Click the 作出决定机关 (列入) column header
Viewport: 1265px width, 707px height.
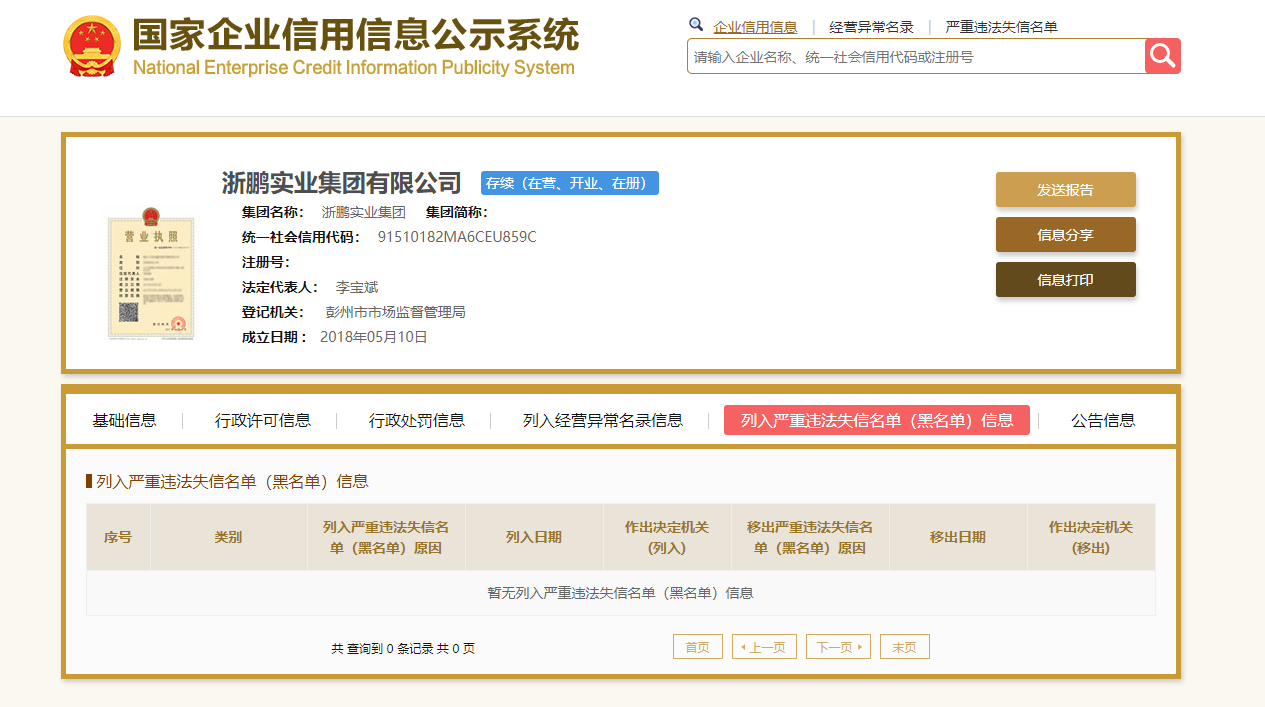pos(667,537)
